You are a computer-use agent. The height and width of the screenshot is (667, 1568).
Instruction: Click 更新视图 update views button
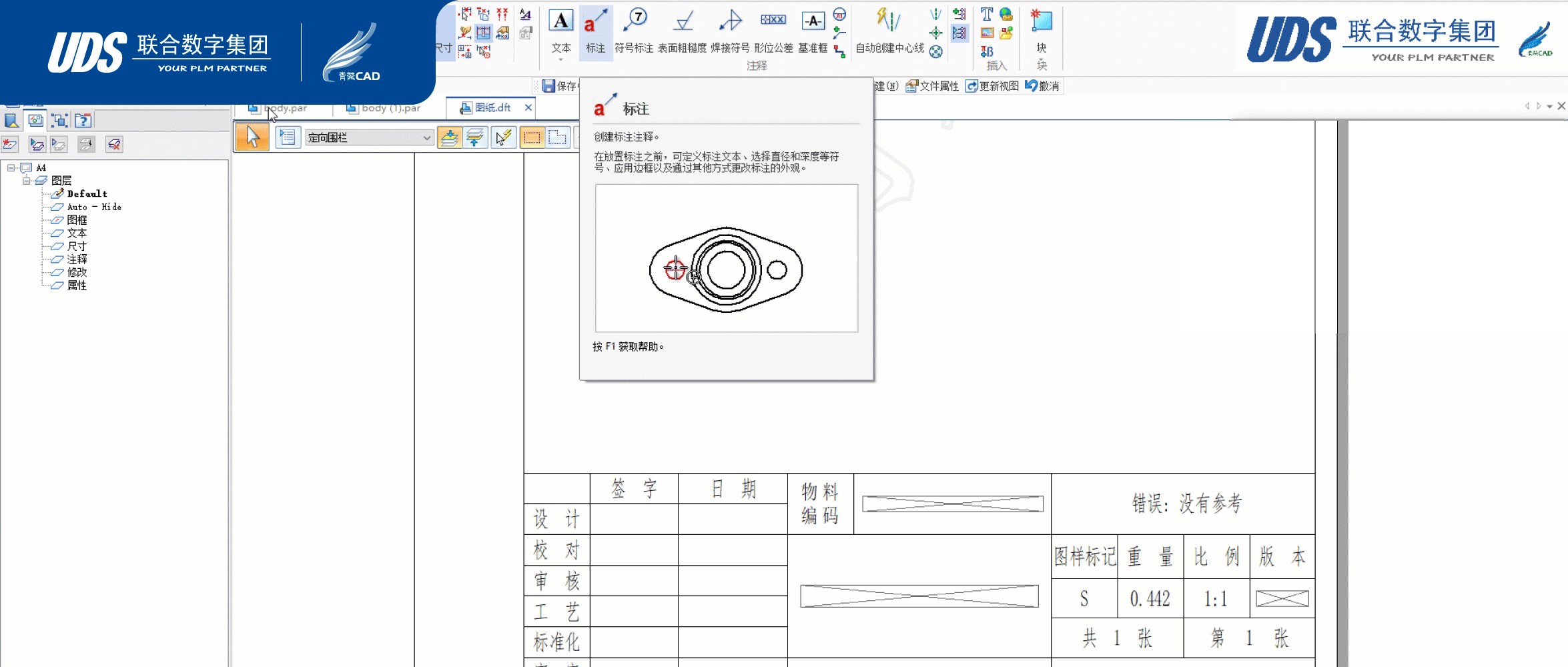[x=992, y=86]
